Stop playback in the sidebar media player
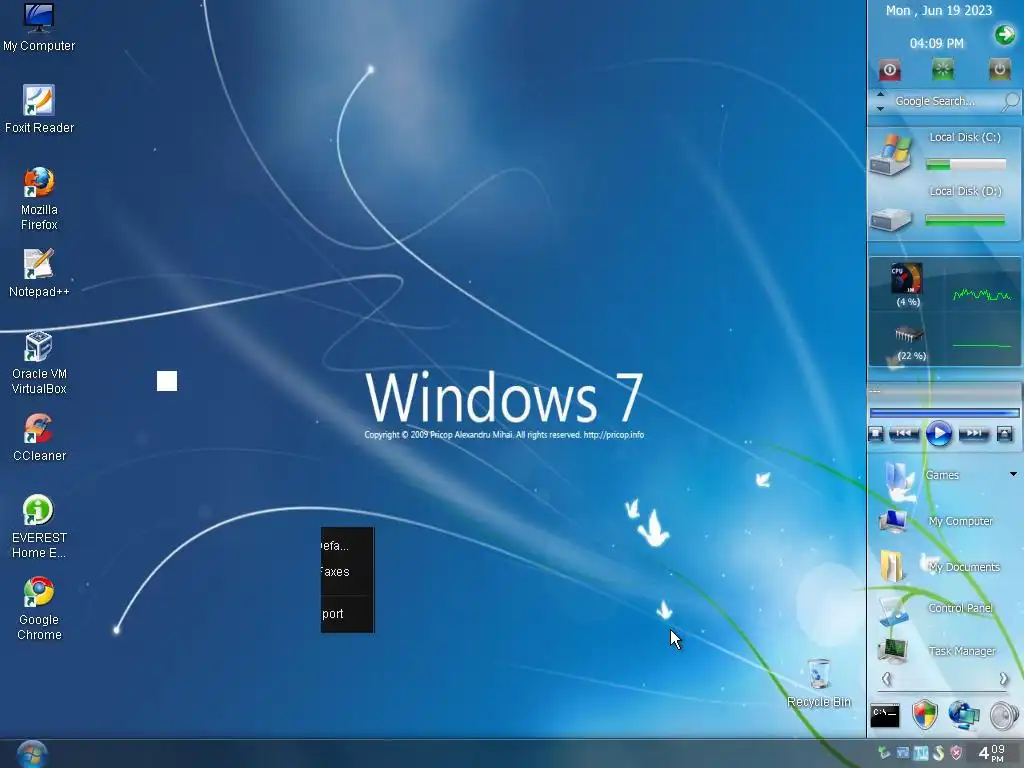 [x=876, y=434]
